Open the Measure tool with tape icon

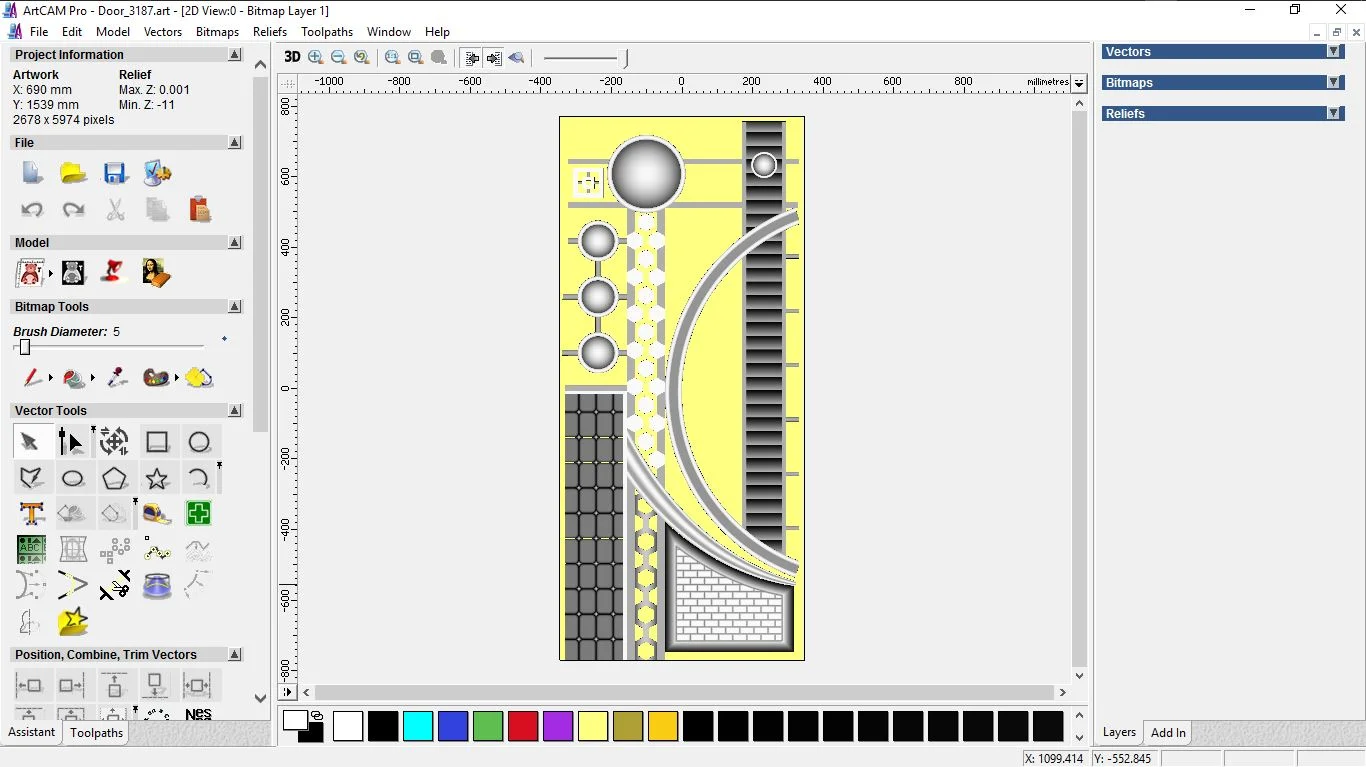click(156, 514)
